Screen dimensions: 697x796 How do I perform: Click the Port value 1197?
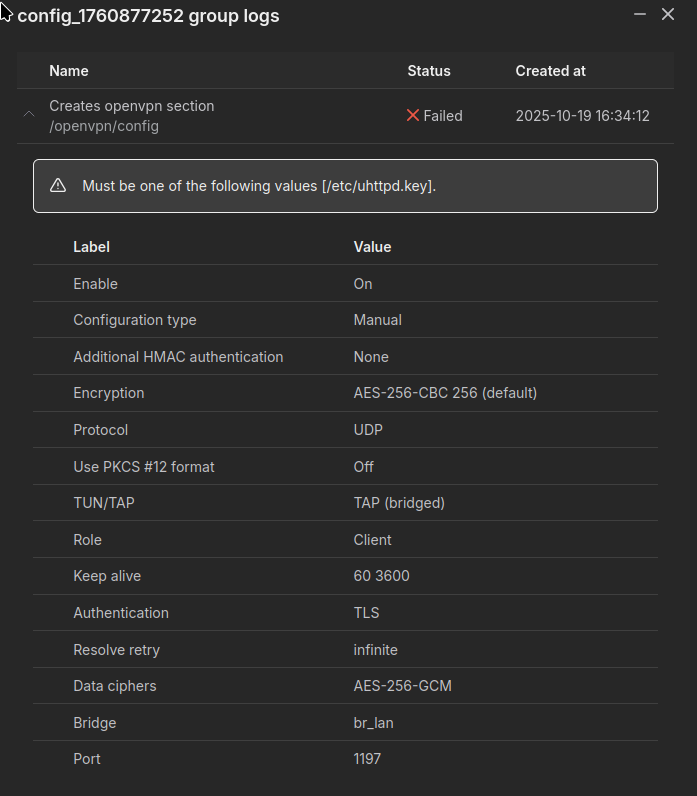tap(367, 759)
